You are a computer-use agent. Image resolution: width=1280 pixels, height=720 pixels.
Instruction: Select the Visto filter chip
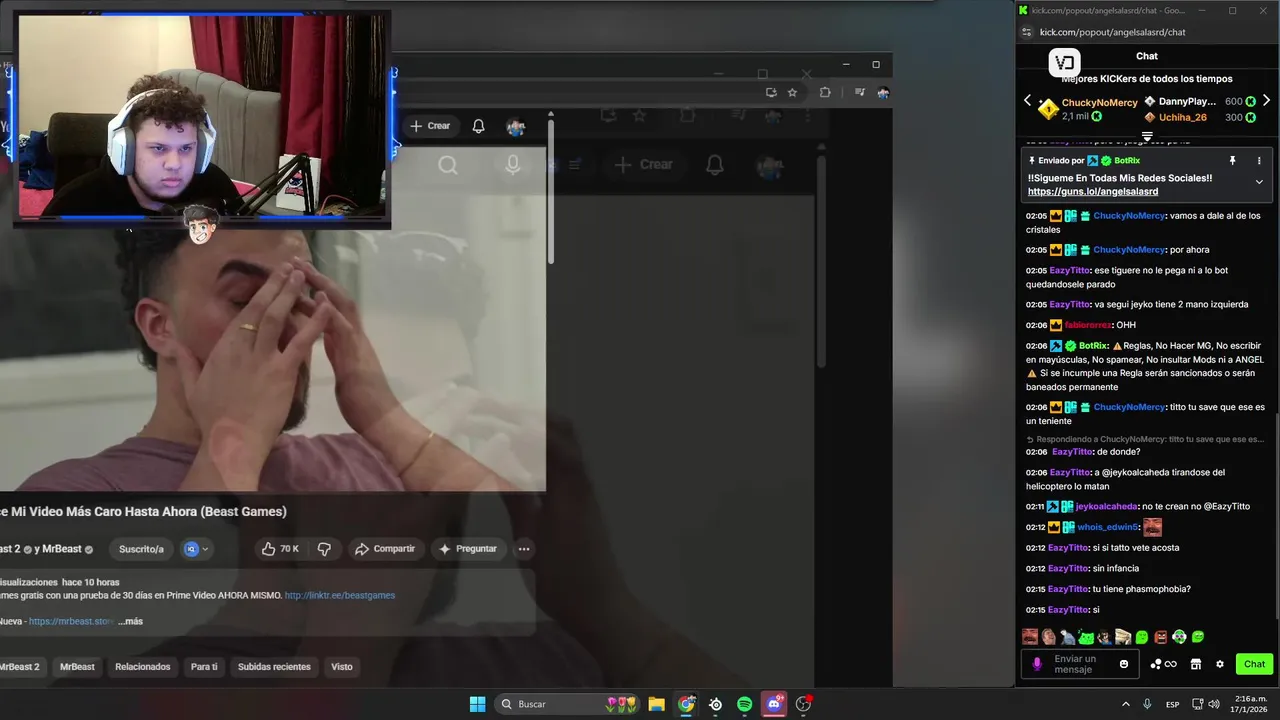[342, 667]
